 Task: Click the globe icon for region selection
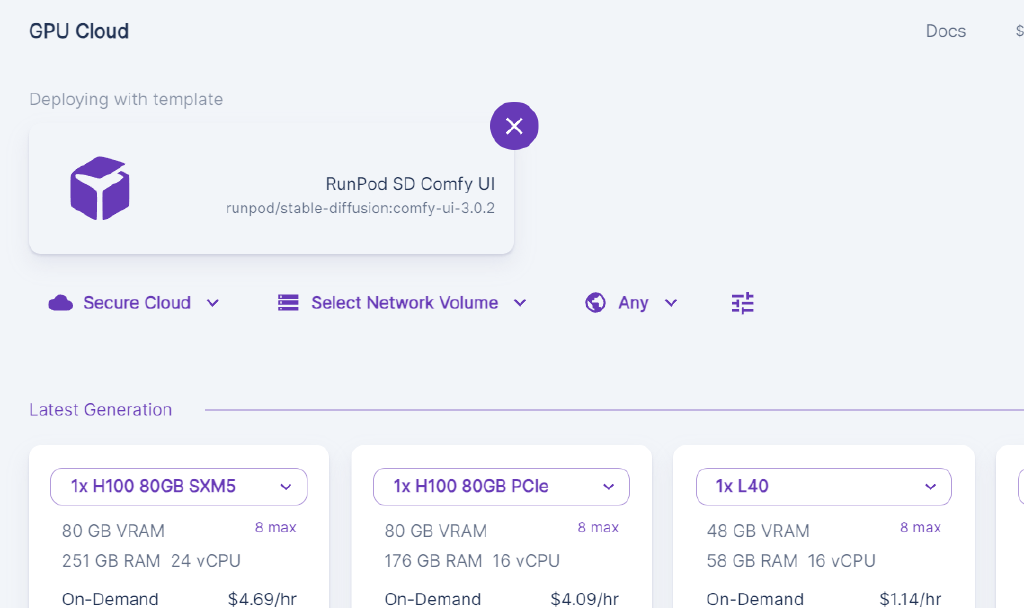click(x=595, y=302)
